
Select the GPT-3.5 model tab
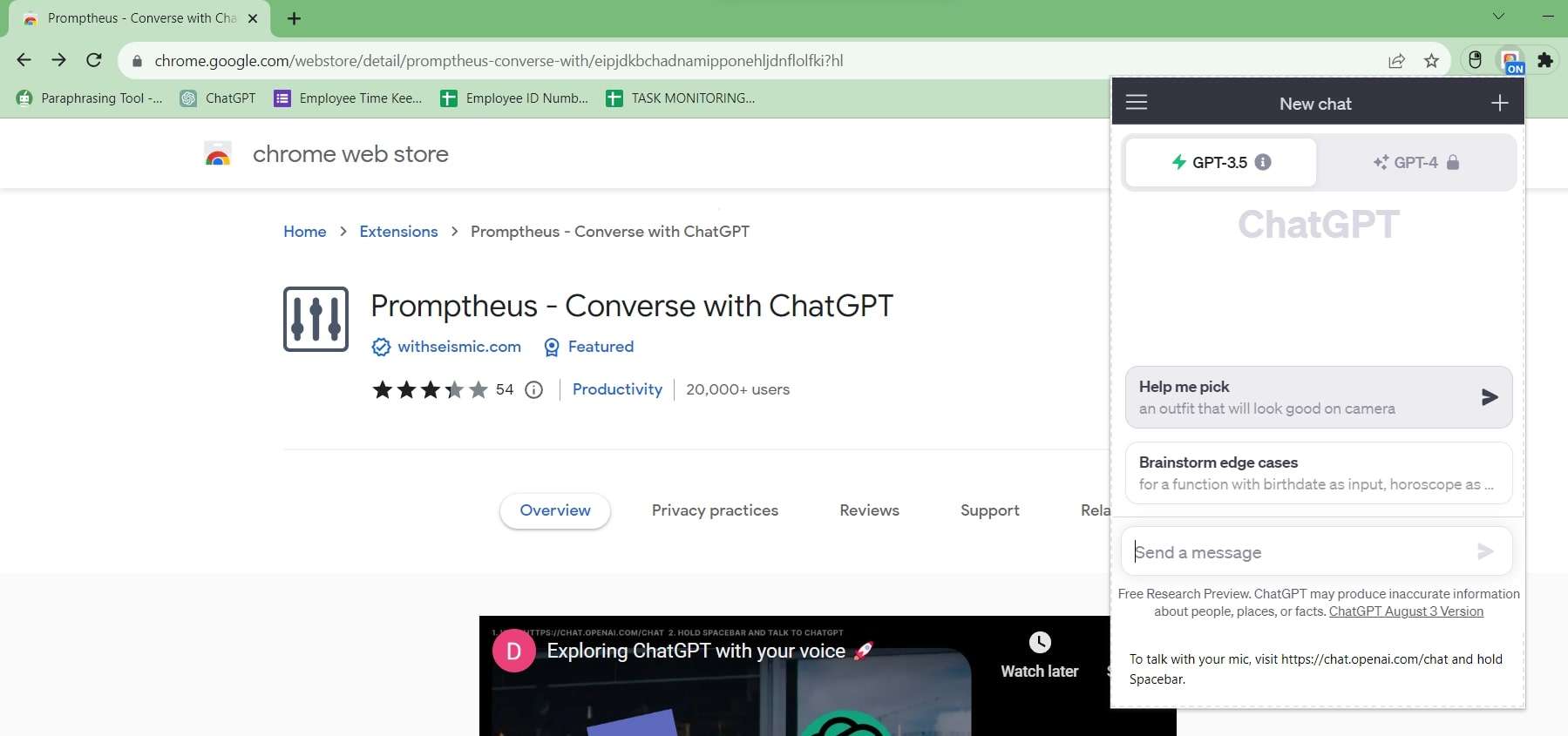1221,162
